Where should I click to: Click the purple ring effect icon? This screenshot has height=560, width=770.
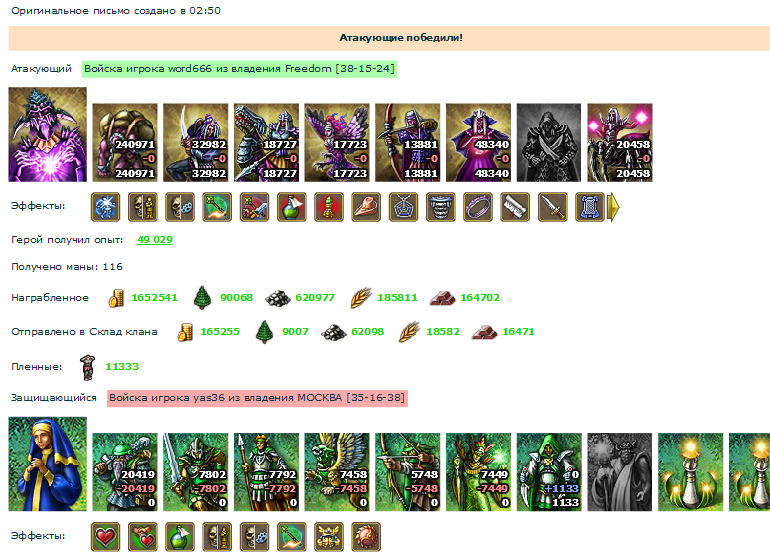[x=478, y=207]
